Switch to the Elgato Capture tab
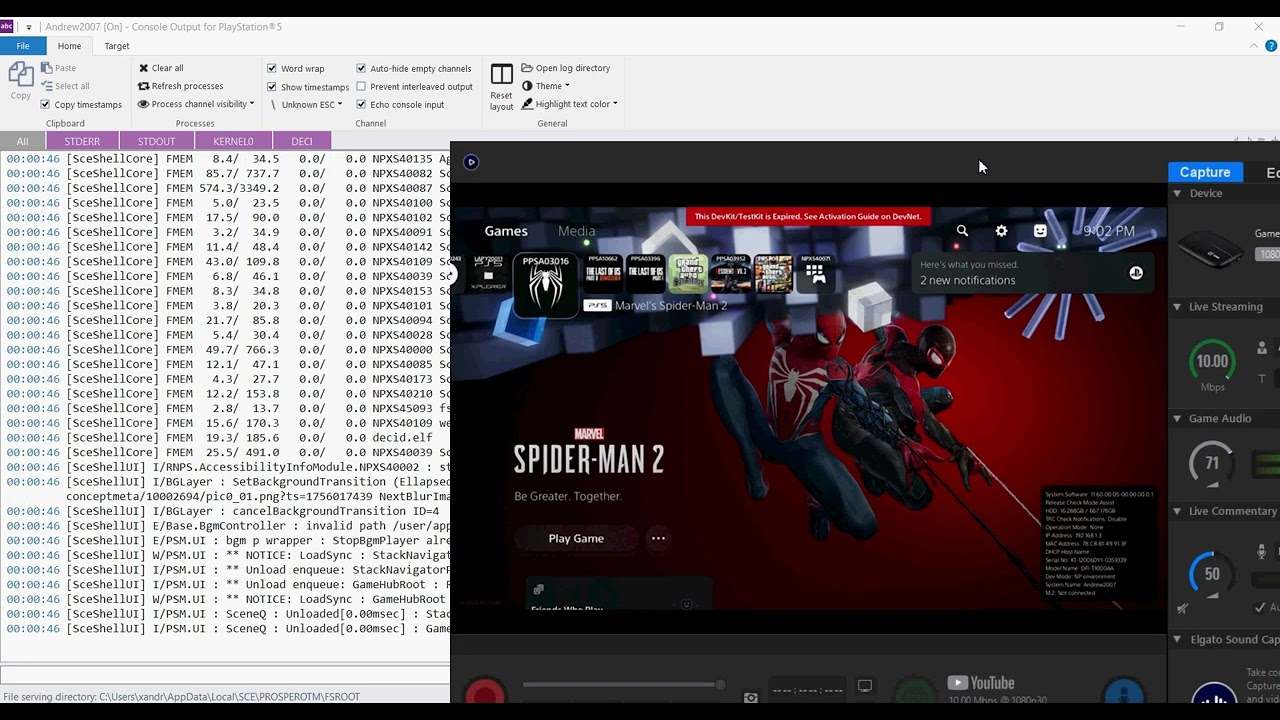 (x=1205, y=172)
